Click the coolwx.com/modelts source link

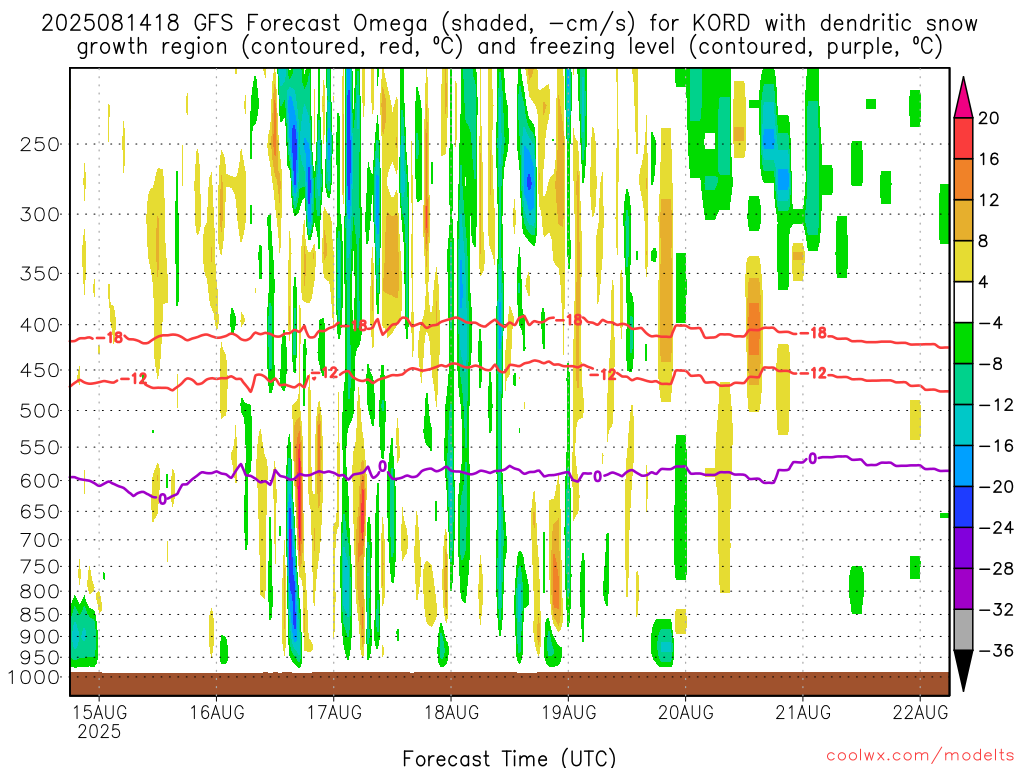[920, 756]
